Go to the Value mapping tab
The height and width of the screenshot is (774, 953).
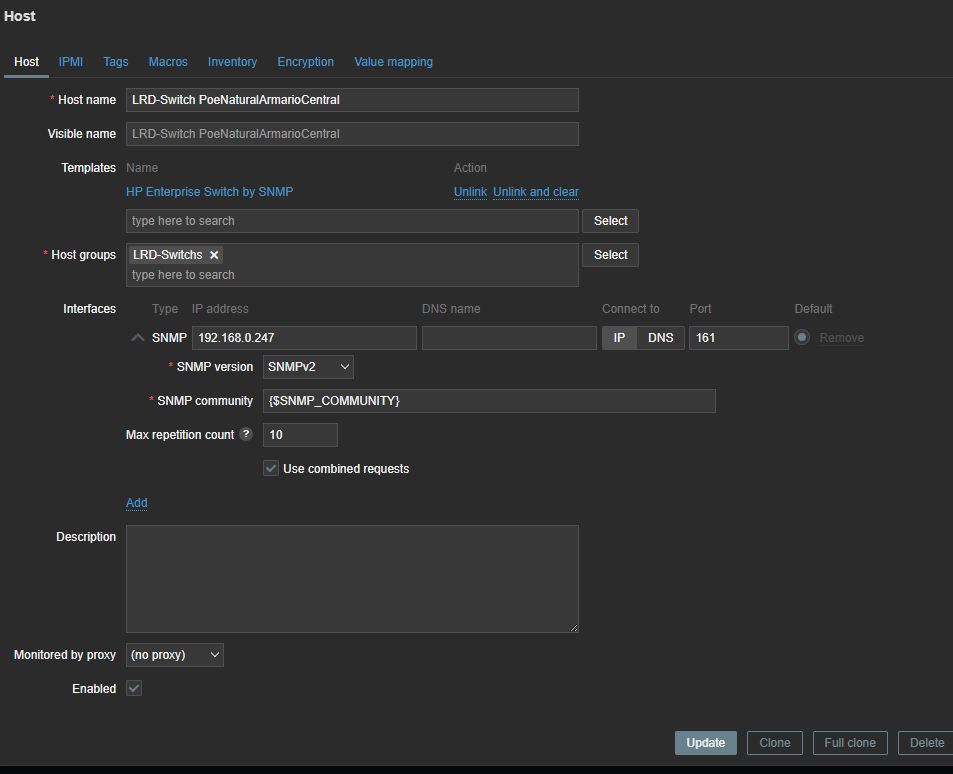tap(393, 62)
